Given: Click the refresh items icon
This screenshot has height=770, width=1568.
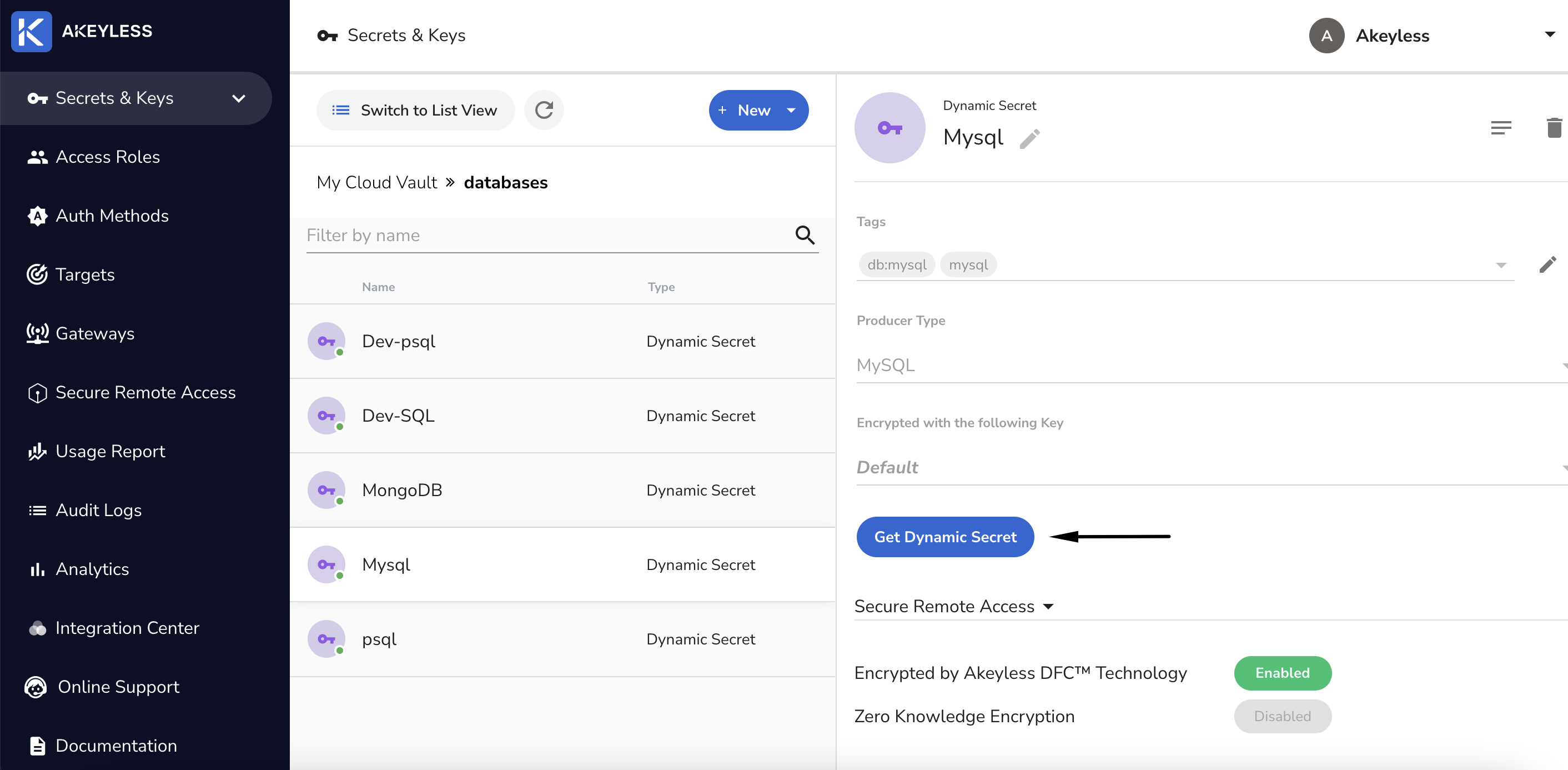Looking at the screenshot, I should click(x=544, y=110).
